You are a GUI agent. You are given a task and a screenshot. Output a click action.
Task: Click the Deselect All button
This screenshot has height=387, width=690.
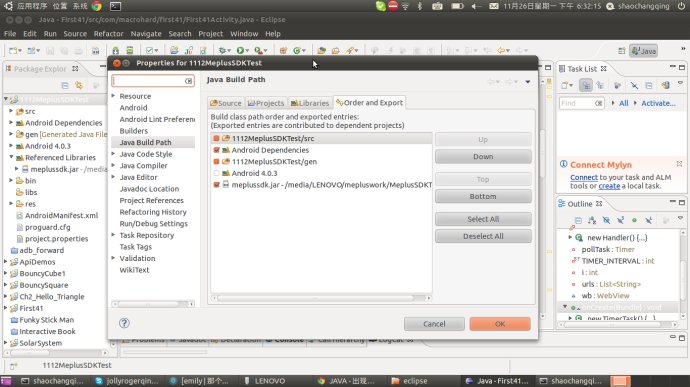[483, 236]
